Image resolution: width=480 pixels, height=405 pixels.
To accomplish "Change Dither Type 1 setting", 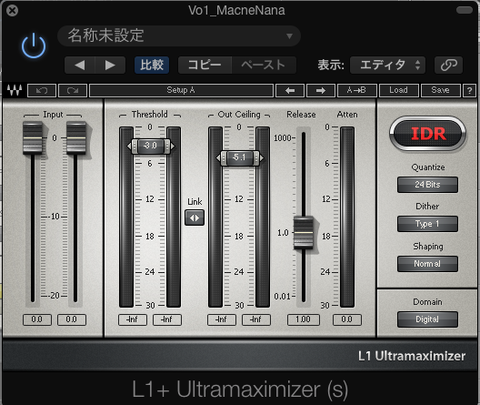I will 427,224.
